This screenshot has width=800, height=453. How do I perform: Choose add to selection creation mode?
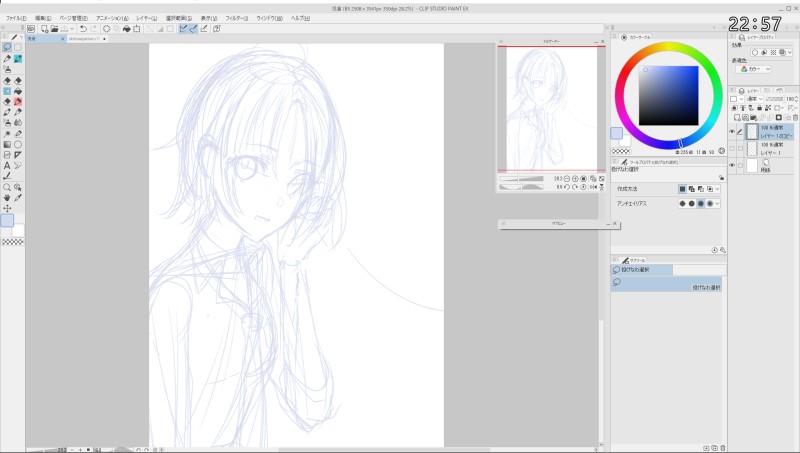click(x=691, y=189)
